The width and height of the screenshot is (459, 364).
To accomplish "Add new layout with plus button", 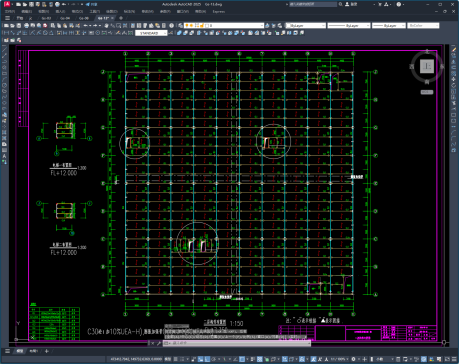I will pyautogui.click(x=47, y=351).
